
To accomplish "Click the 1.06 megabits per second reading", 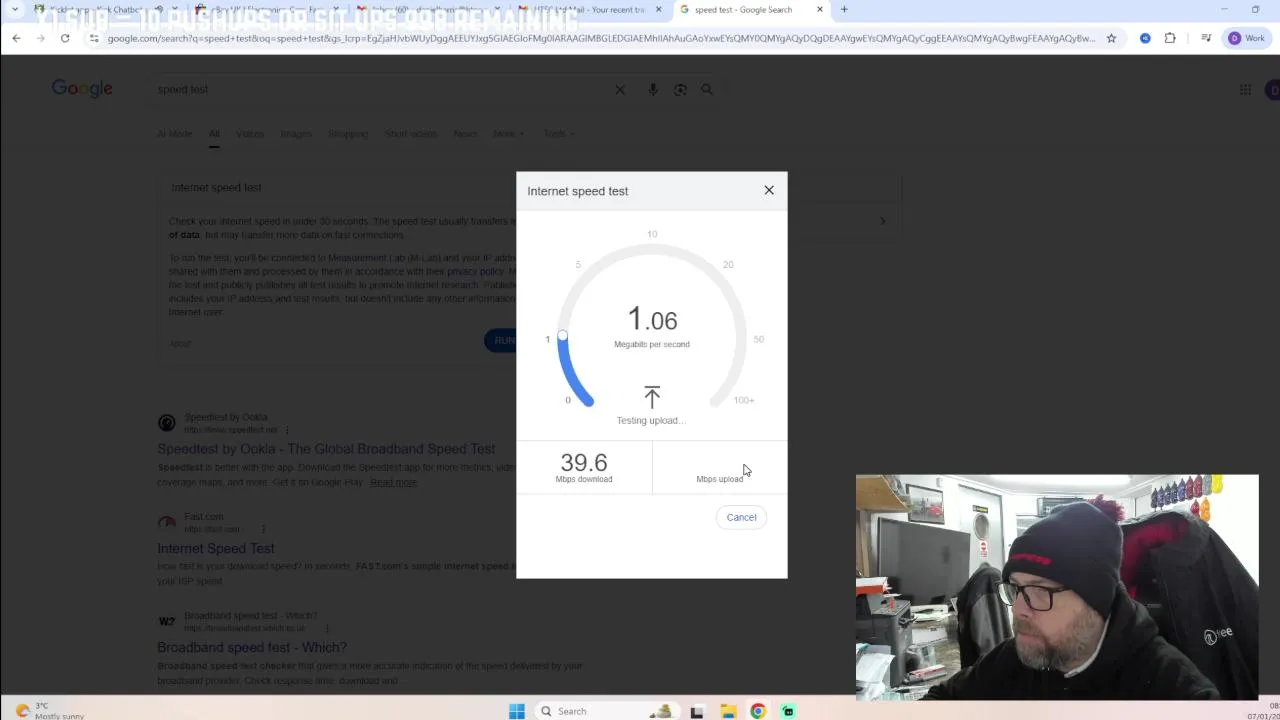I will tap(652, 320).
